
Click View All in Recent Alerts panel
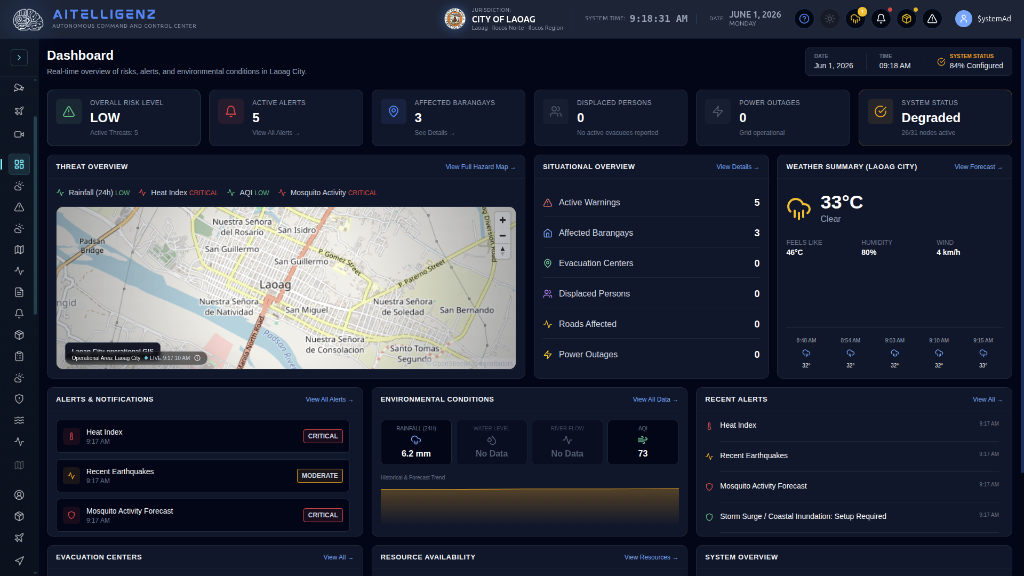[x=987, y=399]
